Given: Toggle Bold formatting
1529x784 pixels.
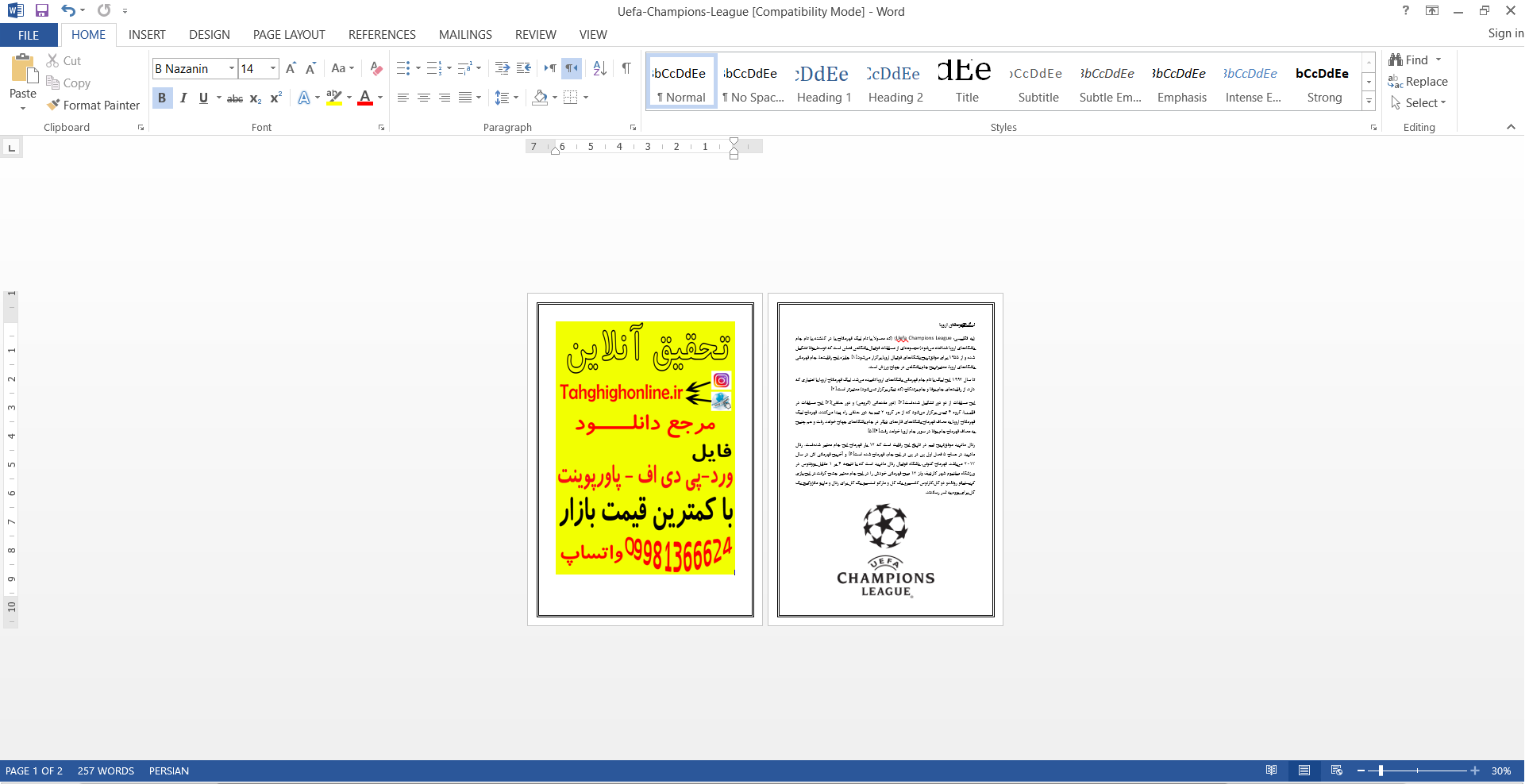Looking at the screenshot, I should pyautogui.click(x=162, y=98).
